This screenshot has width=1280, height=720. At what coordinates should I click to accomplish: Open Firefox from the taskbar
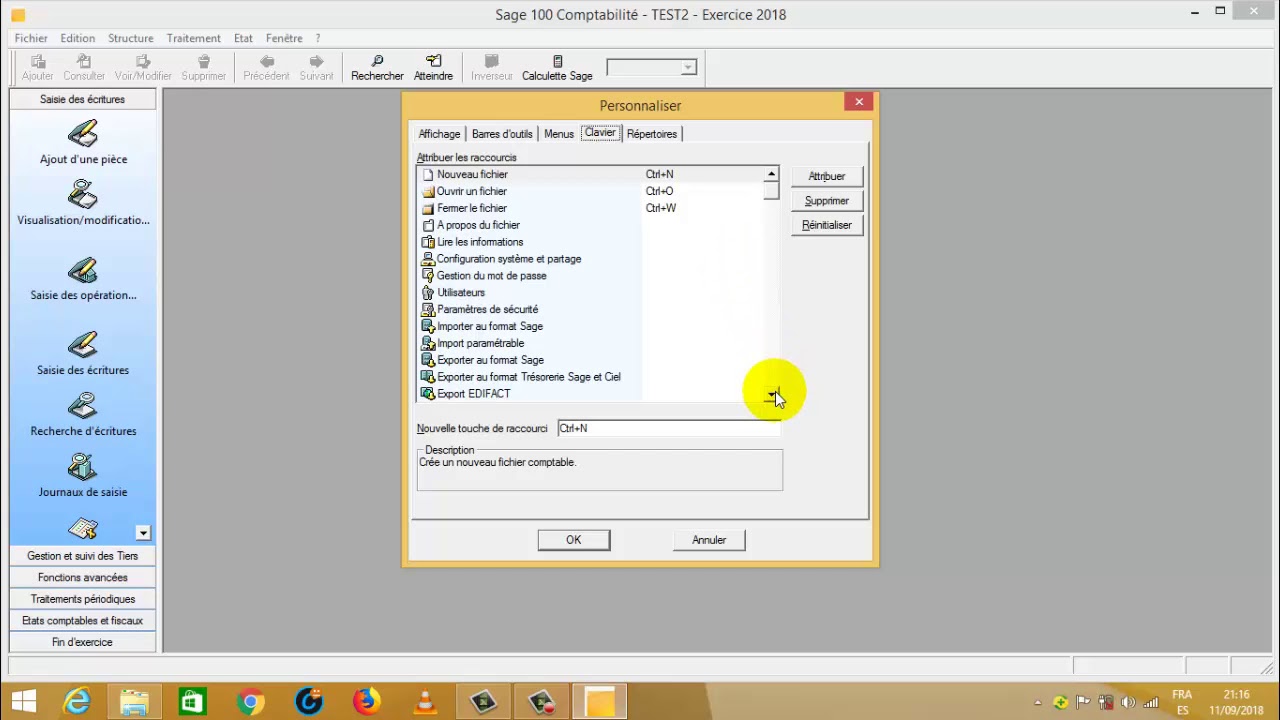(x=366, y=702)
